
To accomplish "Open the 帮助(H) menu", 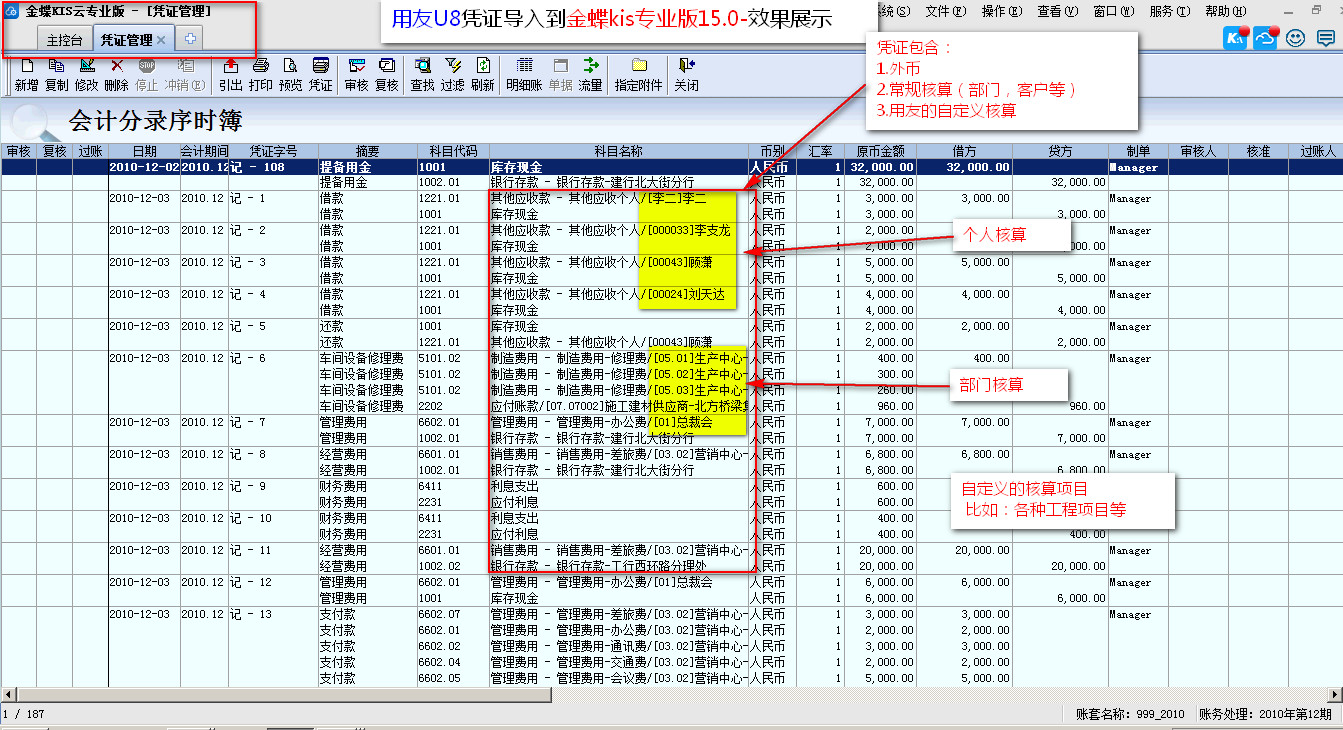I will point(1226,11).
